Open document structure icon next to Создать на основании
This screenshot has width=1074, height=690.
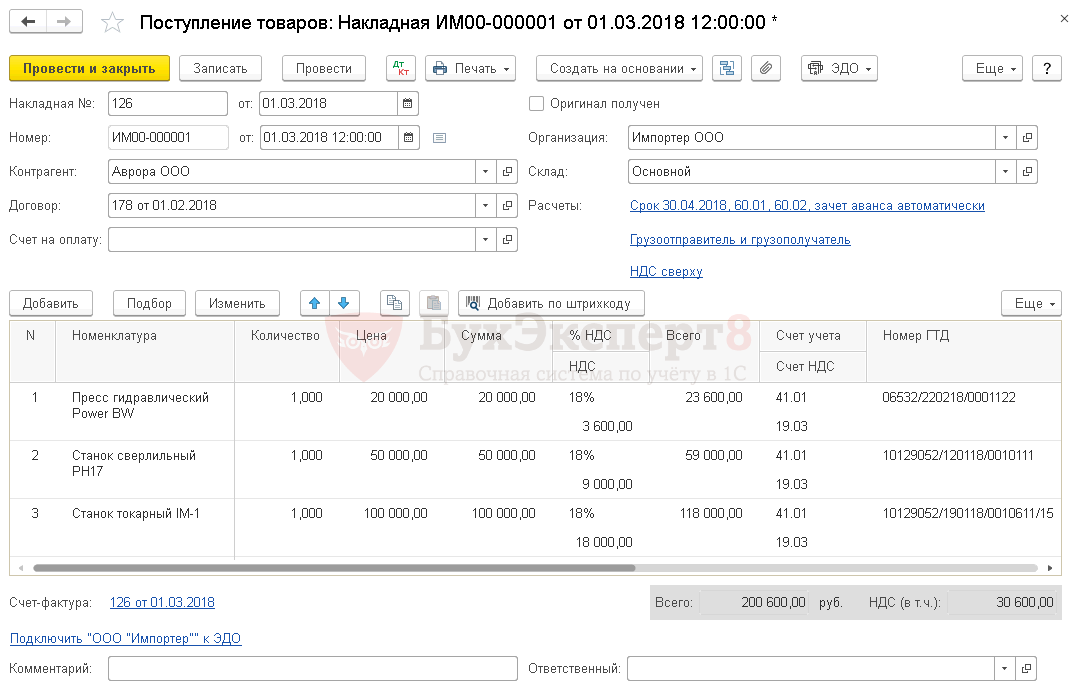pos(727,68)
